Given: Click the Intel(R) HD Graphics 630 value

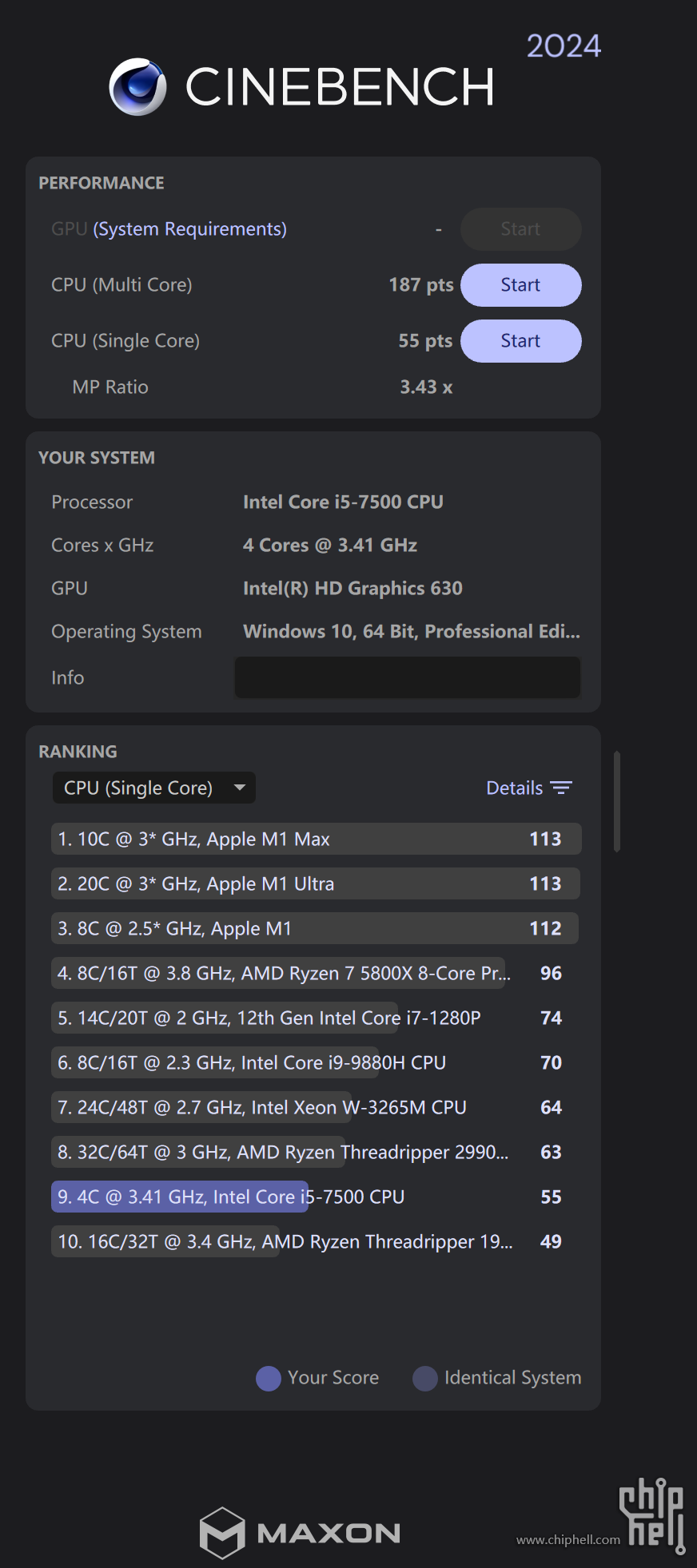Looking at the screenshot, I should 352,588.
